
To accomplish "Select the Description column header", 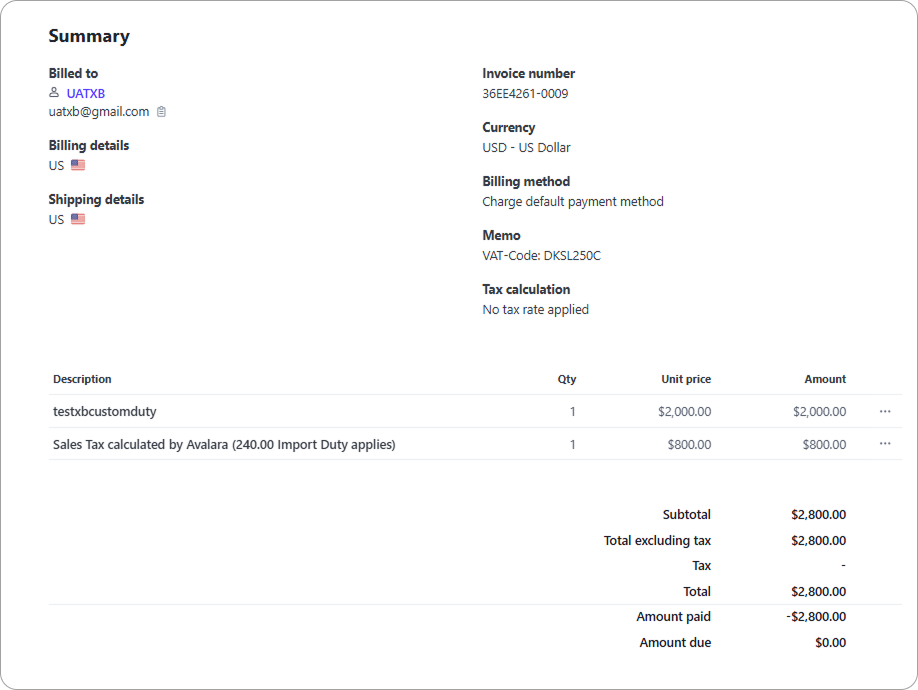I will click(82, 379).
